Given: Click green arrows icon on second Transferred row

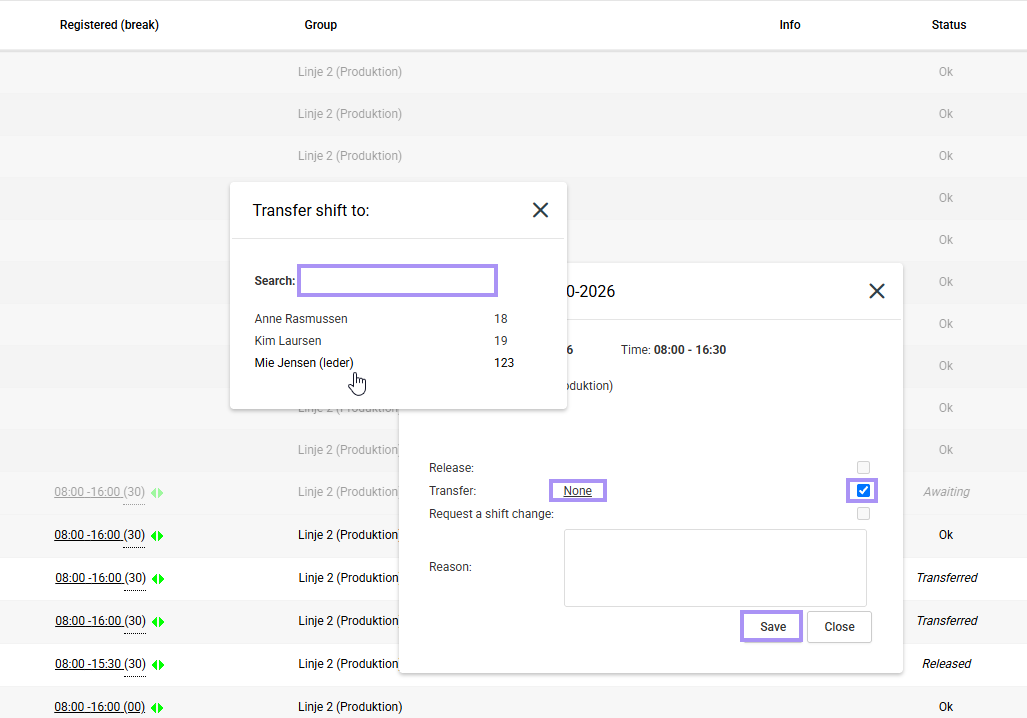Looking at the screenshot, I should 158,622.
